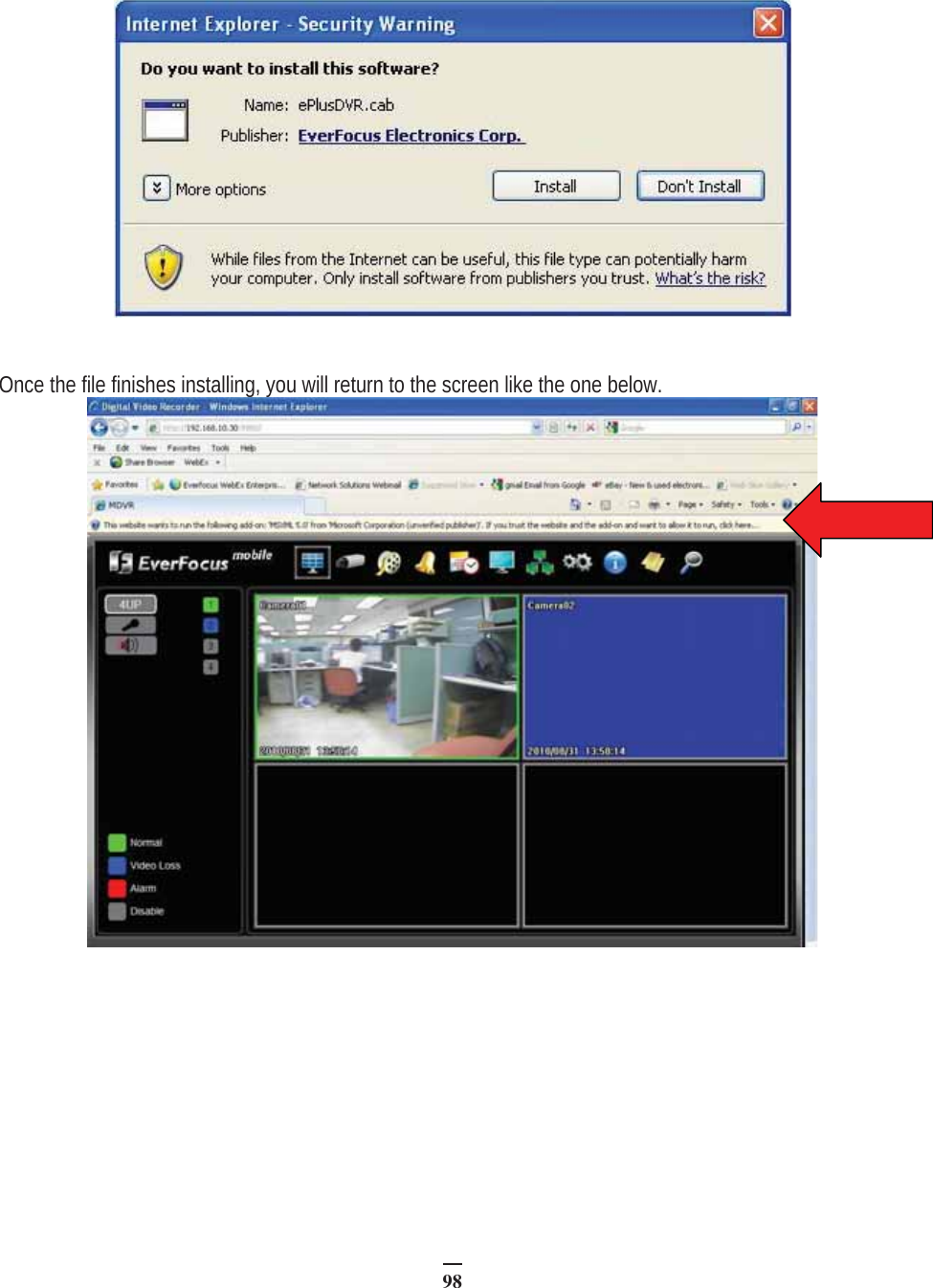Open the system gears settings icon
The height and width of the screenshot is (1288, 933).
point(577,563)
